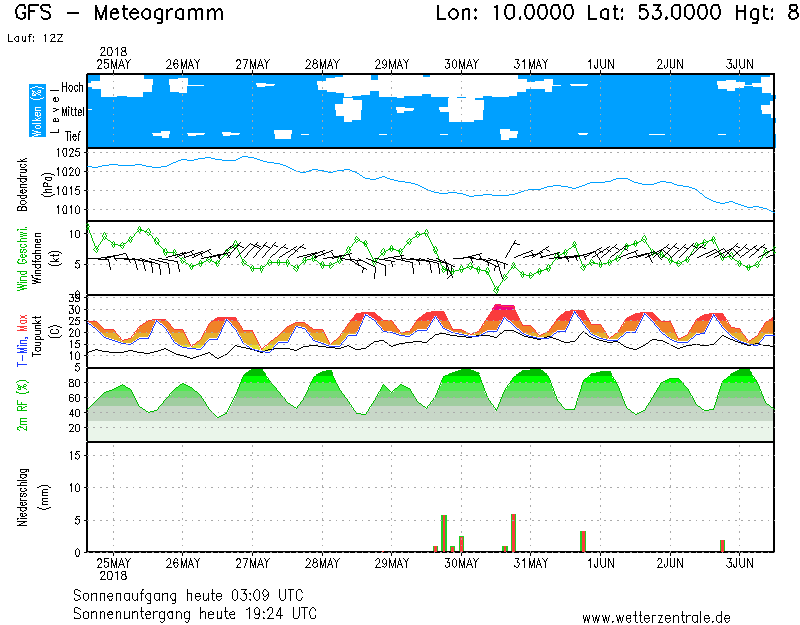Click the Lauf: 12Z run label
The image size is (800, 625).
pos(34,38)
